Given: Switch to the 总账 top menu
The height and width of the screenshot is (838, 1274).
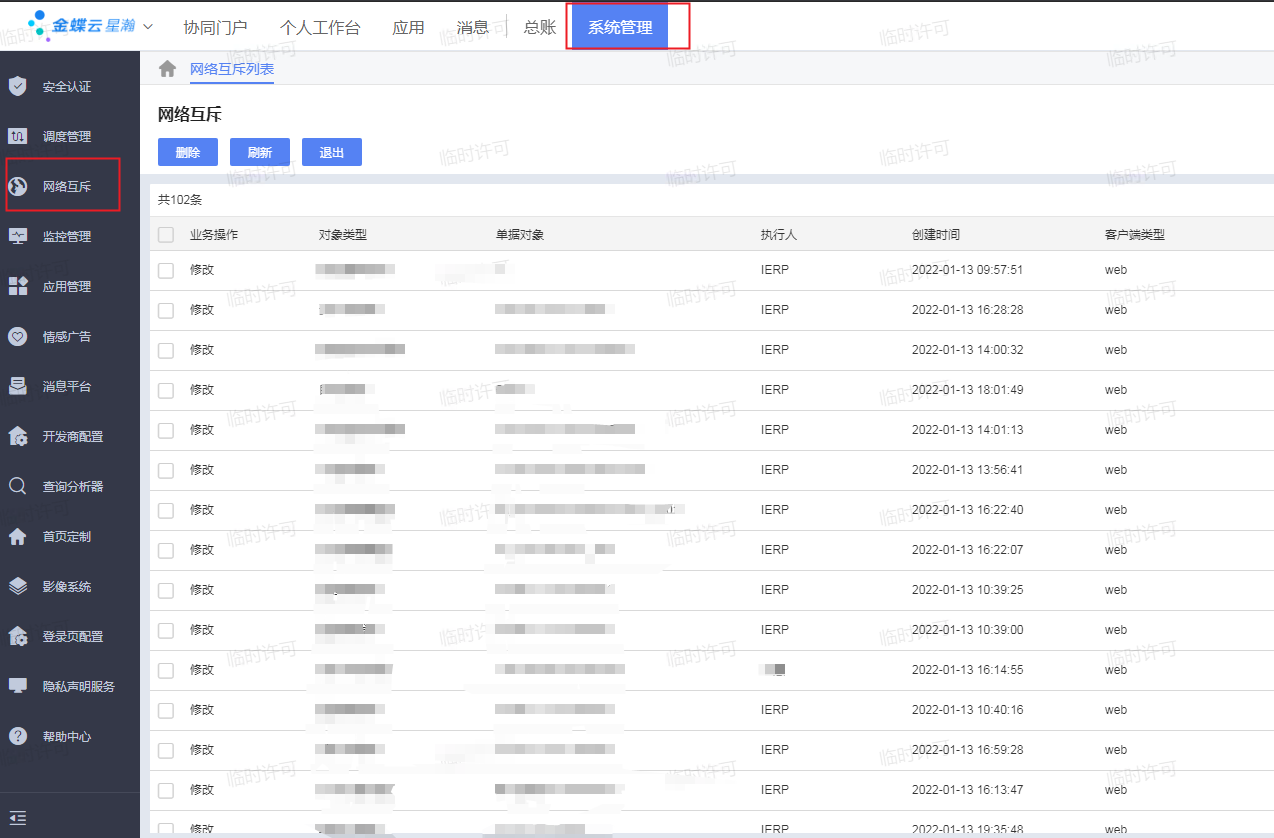Looking at the screenshot, I should [539, 27].
